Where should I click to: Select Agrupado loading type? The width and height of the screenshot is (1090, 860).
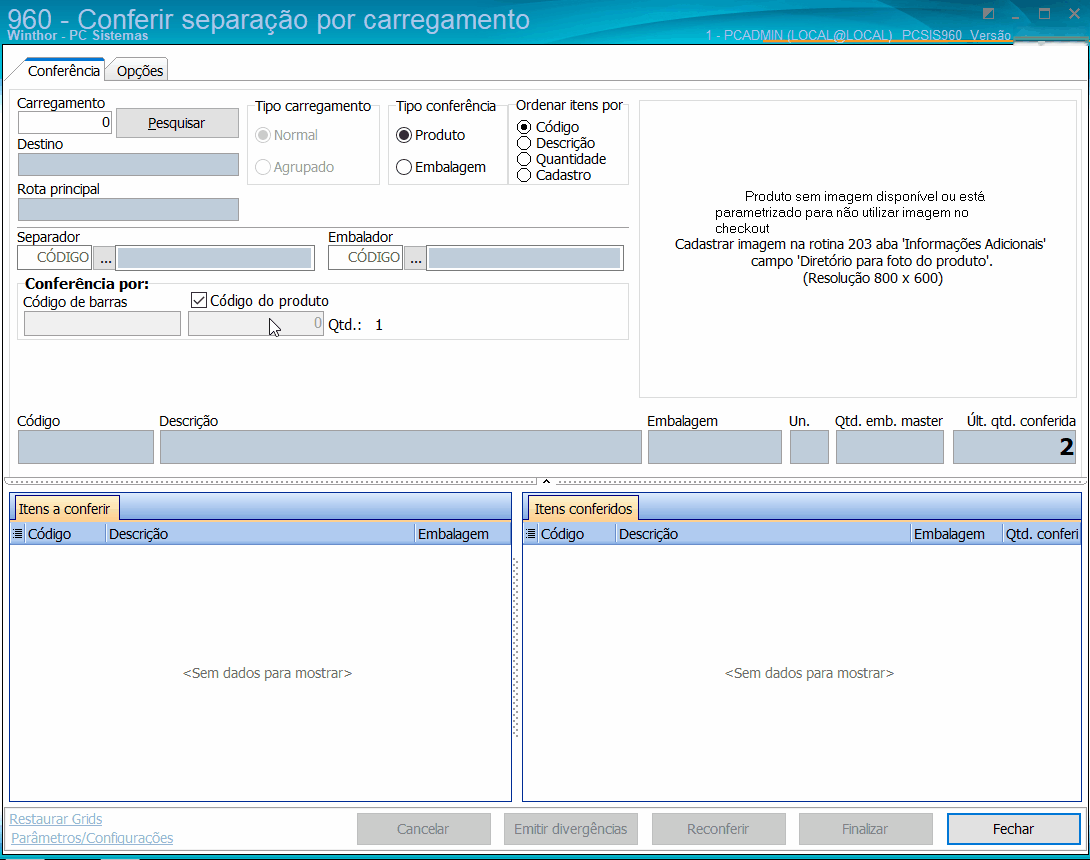263,167
